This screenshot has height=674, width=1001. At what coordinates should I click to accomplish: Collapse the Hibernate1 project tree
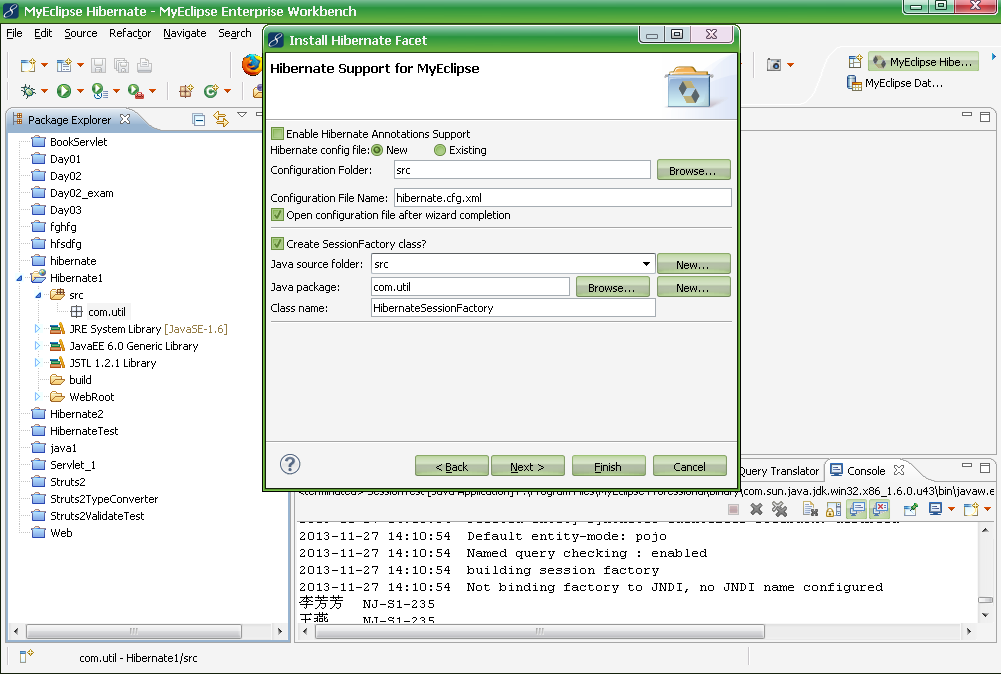point(19,278)
